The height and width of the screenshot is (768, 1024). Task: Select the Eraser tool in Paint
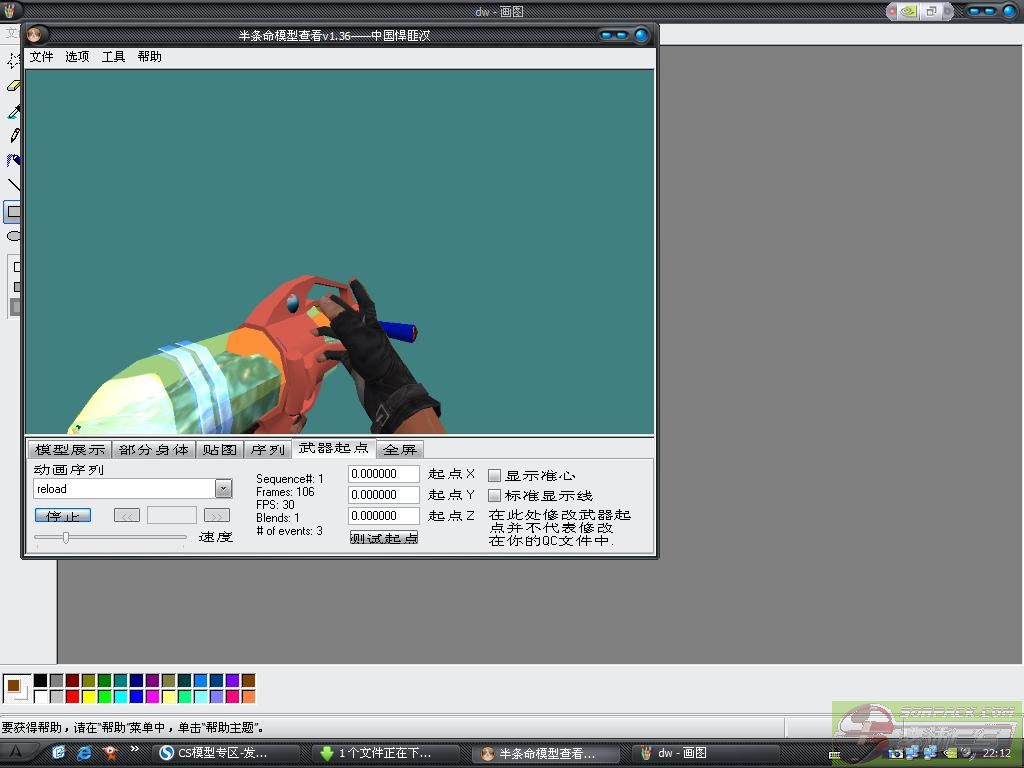pyautogui.click(x=14, y=86)
